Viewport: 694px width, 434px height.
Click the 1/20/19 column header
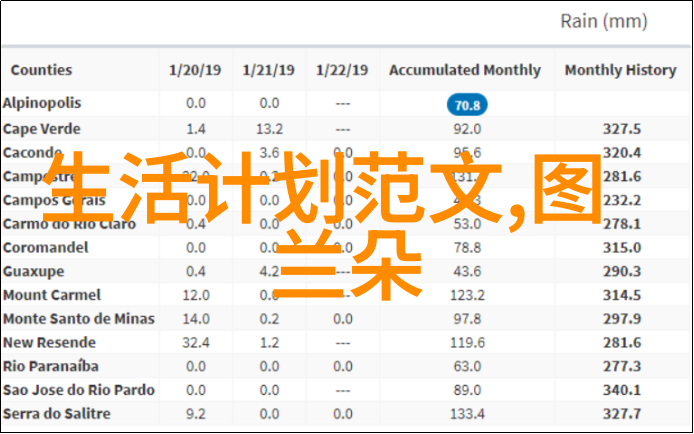pyautogui.click(x=195, y=71)
